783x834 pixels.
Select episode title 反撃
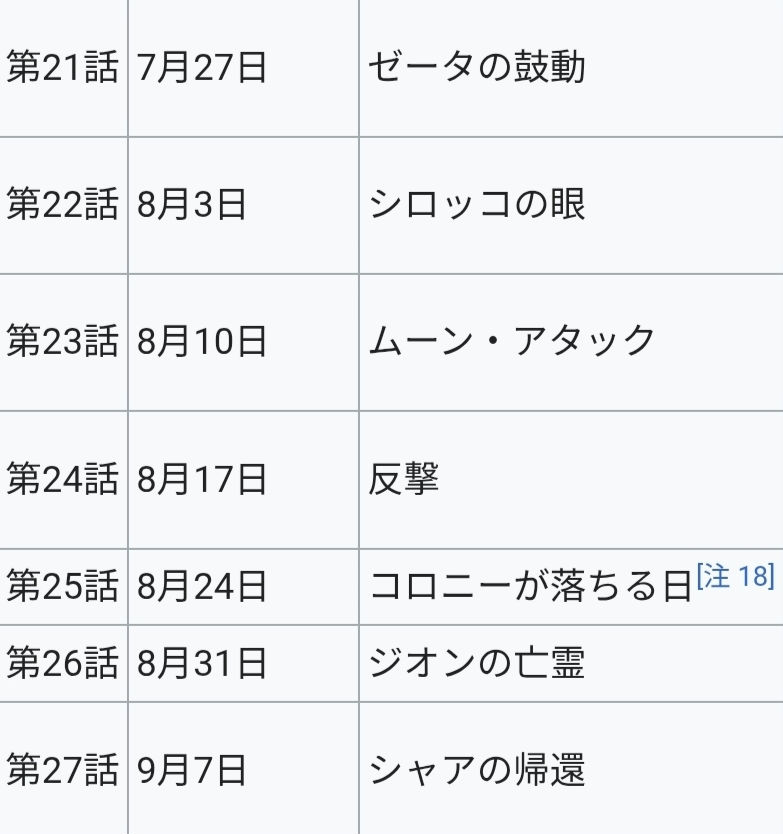403,480
